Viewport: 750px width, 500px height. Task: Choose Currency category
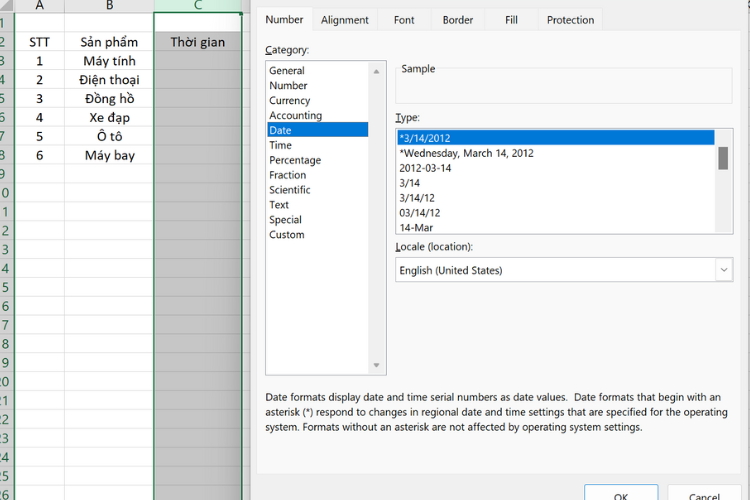[x=318, y=100]
